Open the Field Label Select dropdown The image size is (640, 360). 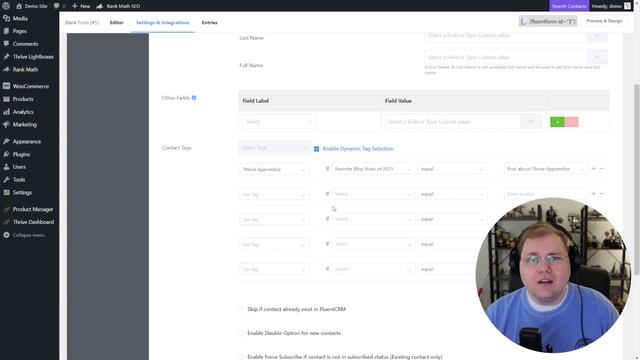click(278, 122)
